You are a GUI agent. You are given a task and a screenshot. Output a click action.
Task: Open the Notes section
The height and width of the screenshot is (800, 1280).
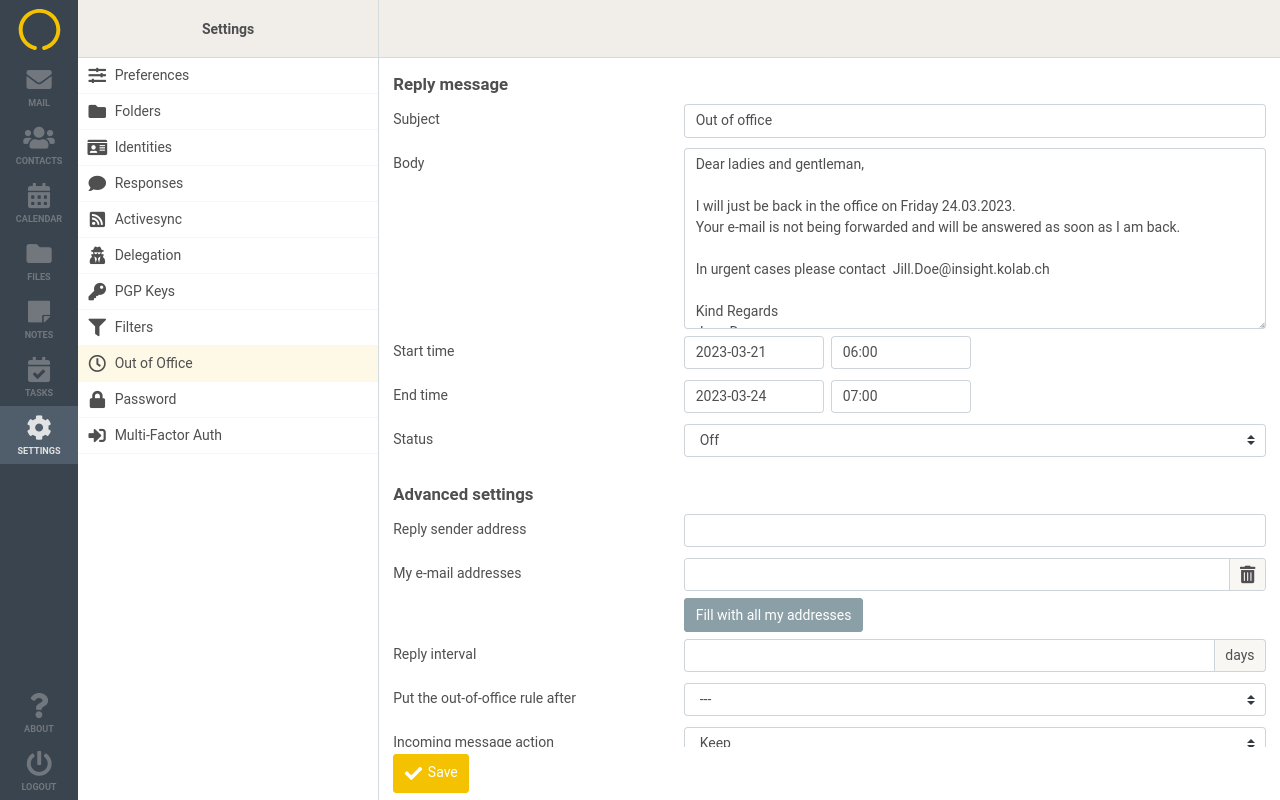(x=39, y=319)
